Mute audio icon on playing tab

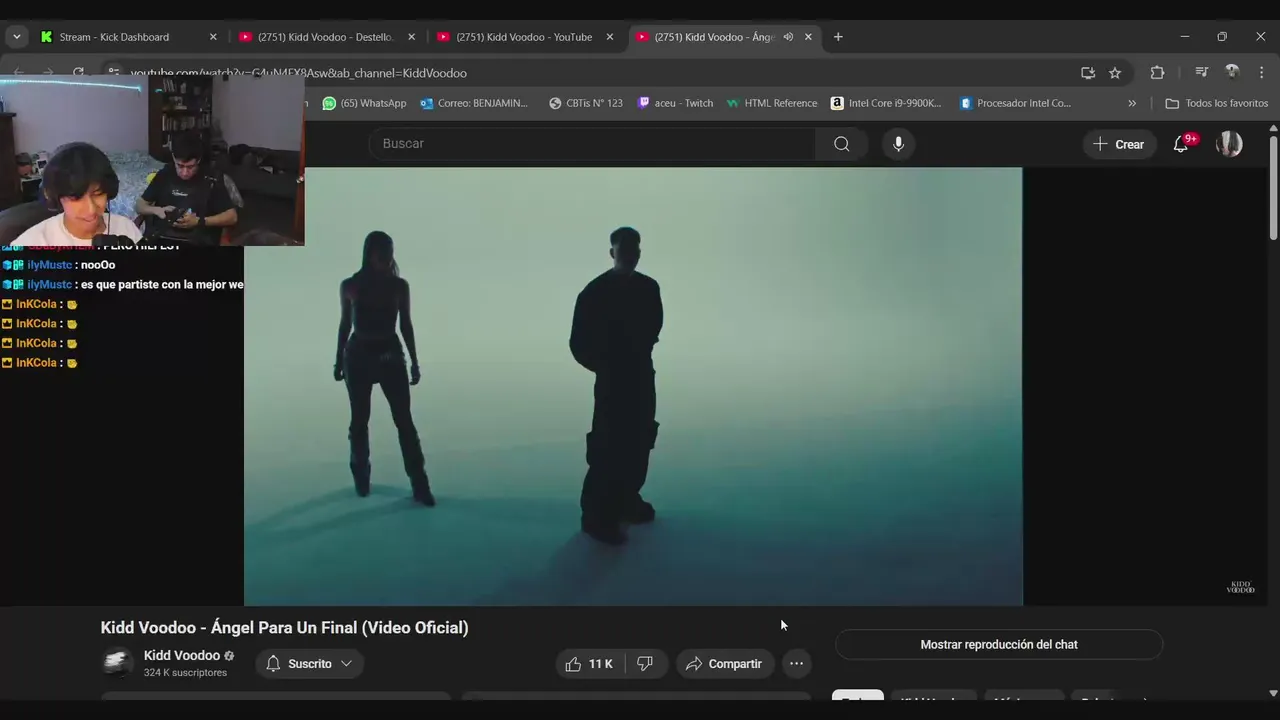click(x=788, y=37)
